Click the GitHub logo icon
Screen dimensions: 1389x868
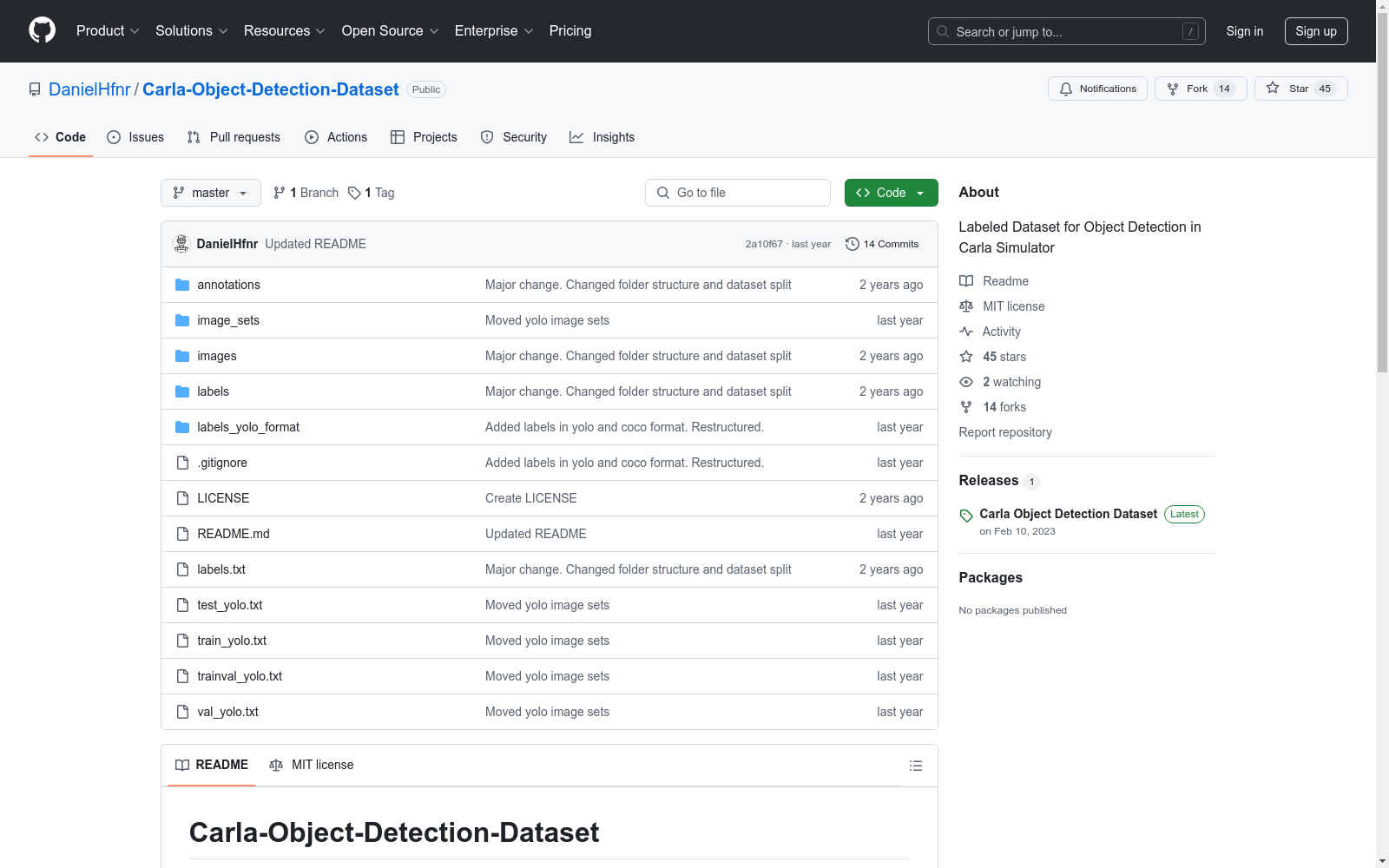(42, 30)
